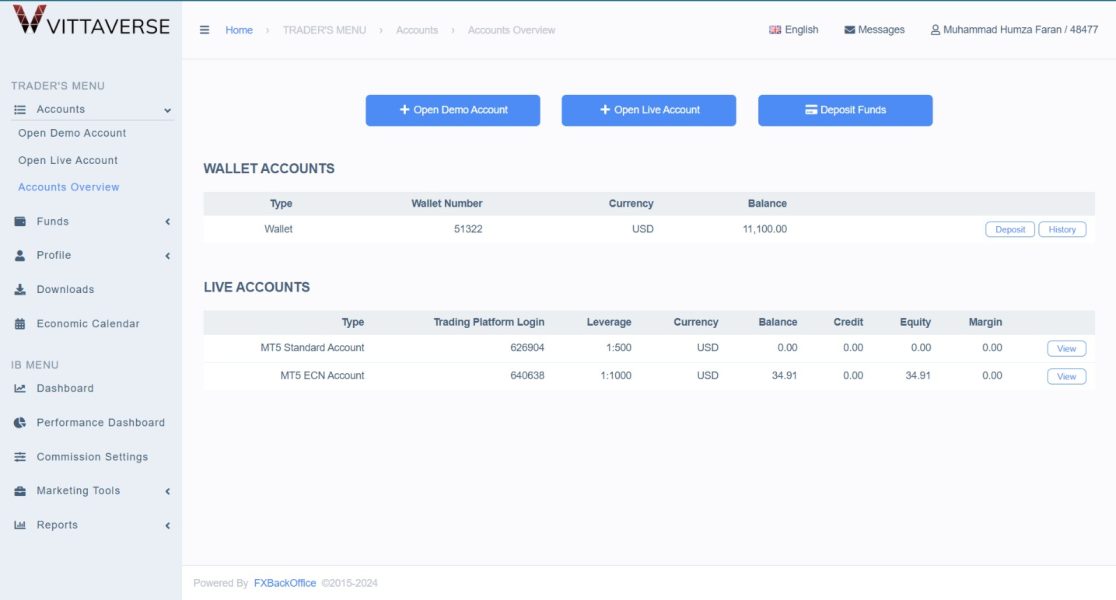
Task: Open Downloads from the sidebar
Action: pos(65,290)
